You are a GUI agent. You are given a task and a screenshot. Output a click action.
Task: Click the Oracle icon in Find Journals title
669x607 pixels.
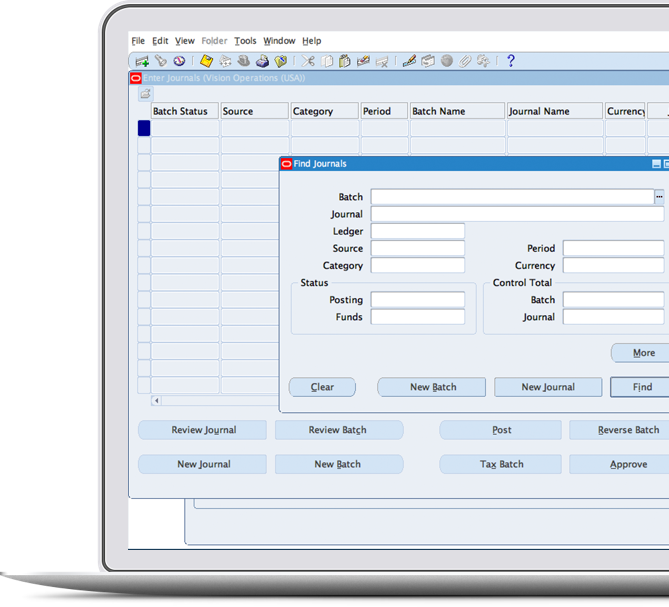[287, 164]
